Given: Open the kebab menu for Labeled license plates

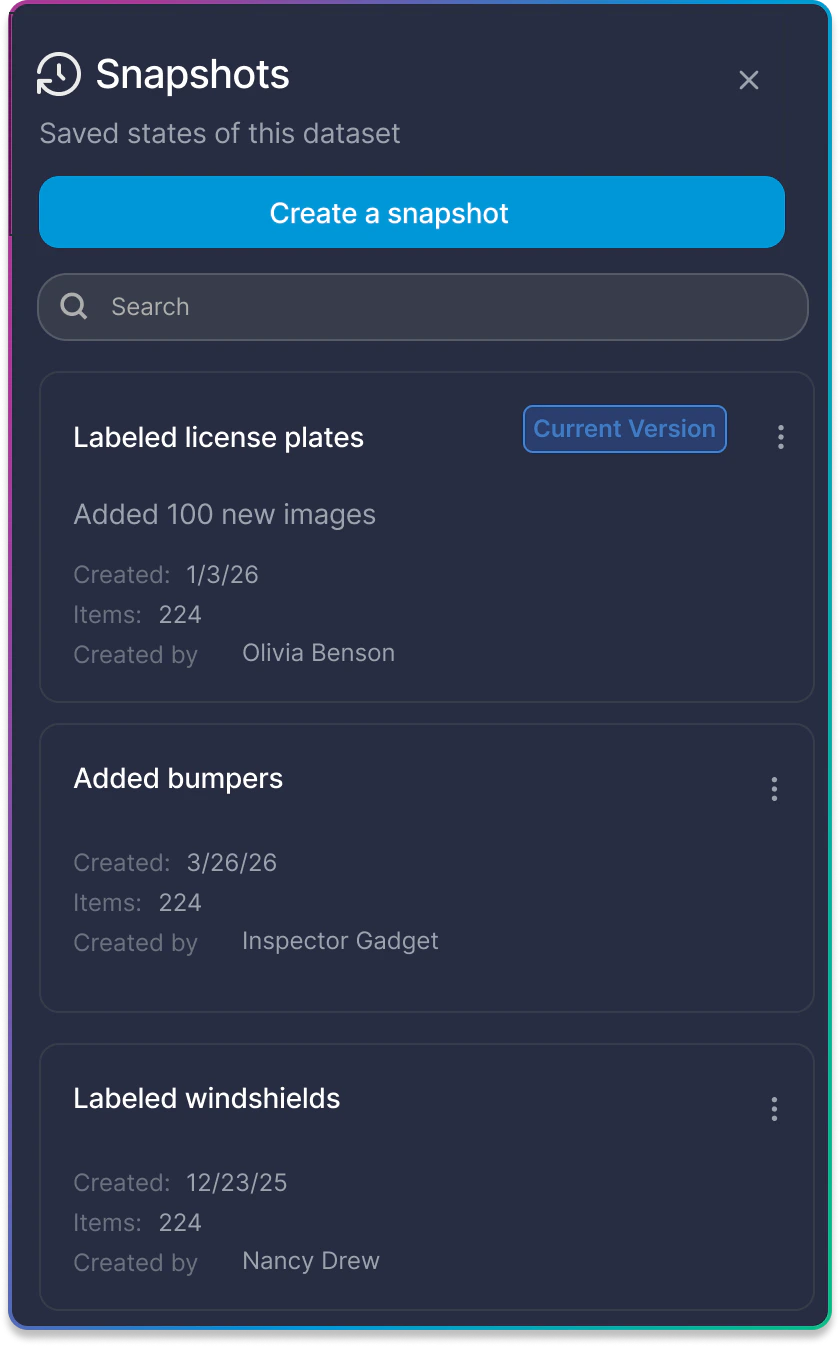Looking at the screenshot, I should pyautogui.click(x=781, y=437).
